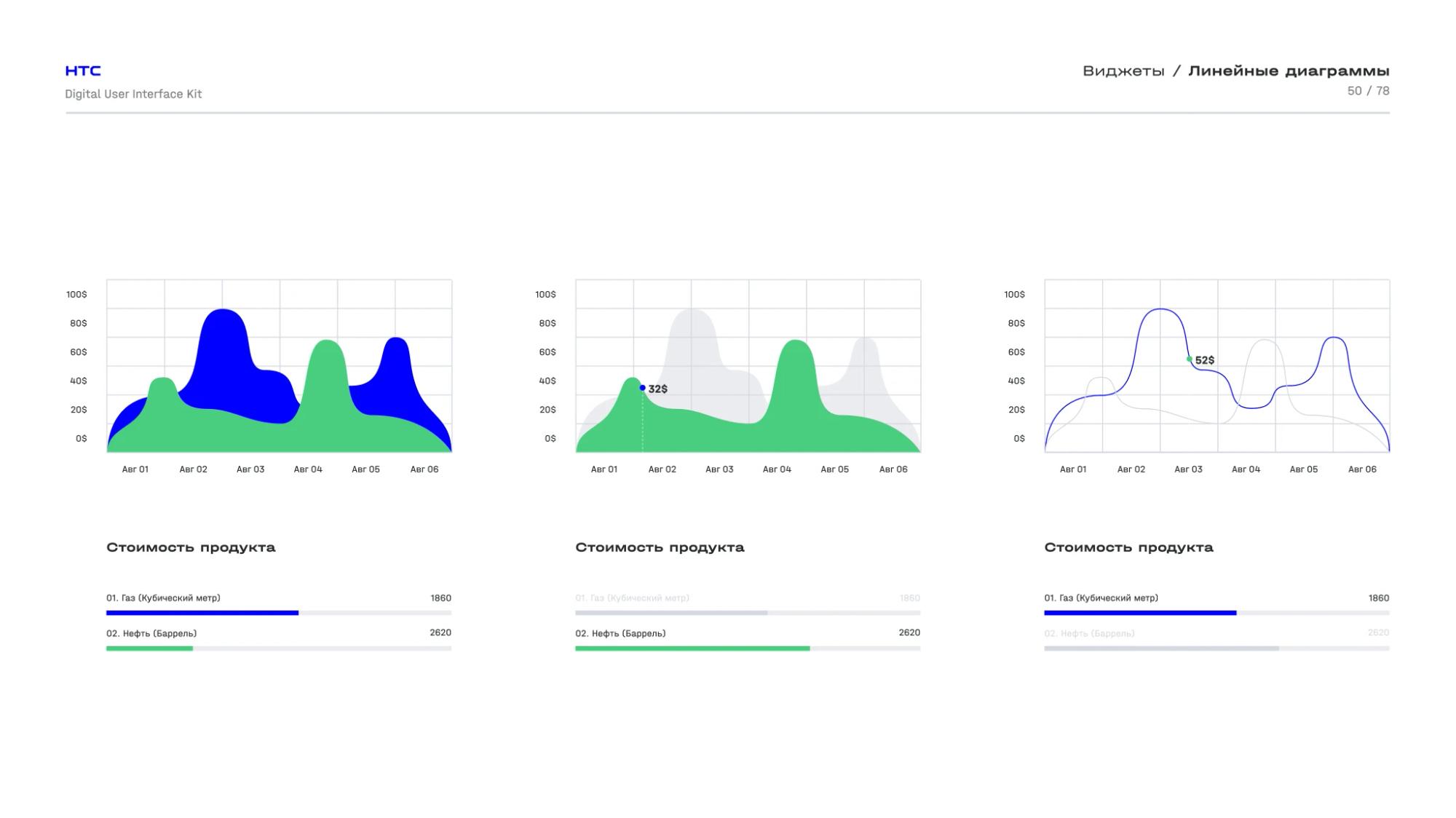Click the '40$' axis label on the middle chart
The height and width of the screenshot is (818, 1456).
coord(547,381)
